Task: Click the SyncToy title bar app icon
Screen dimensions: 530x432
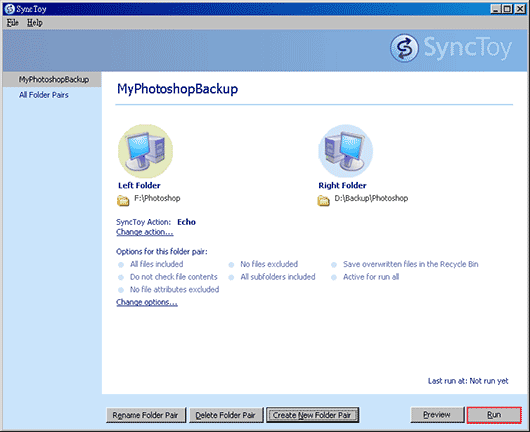Action: [x=9, y=9]
